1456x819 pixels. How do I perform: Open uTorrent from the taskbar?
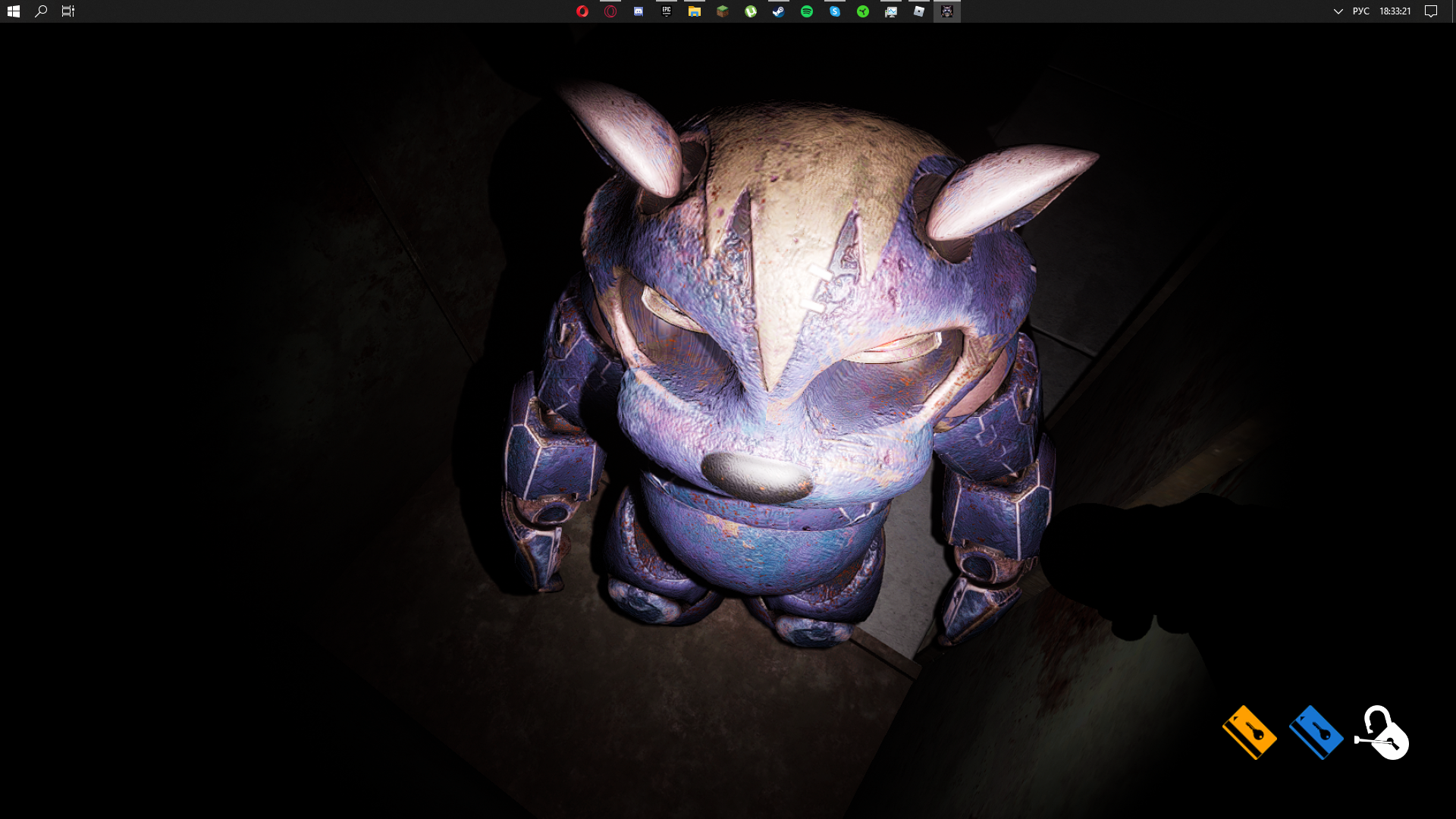click(751, 11)
